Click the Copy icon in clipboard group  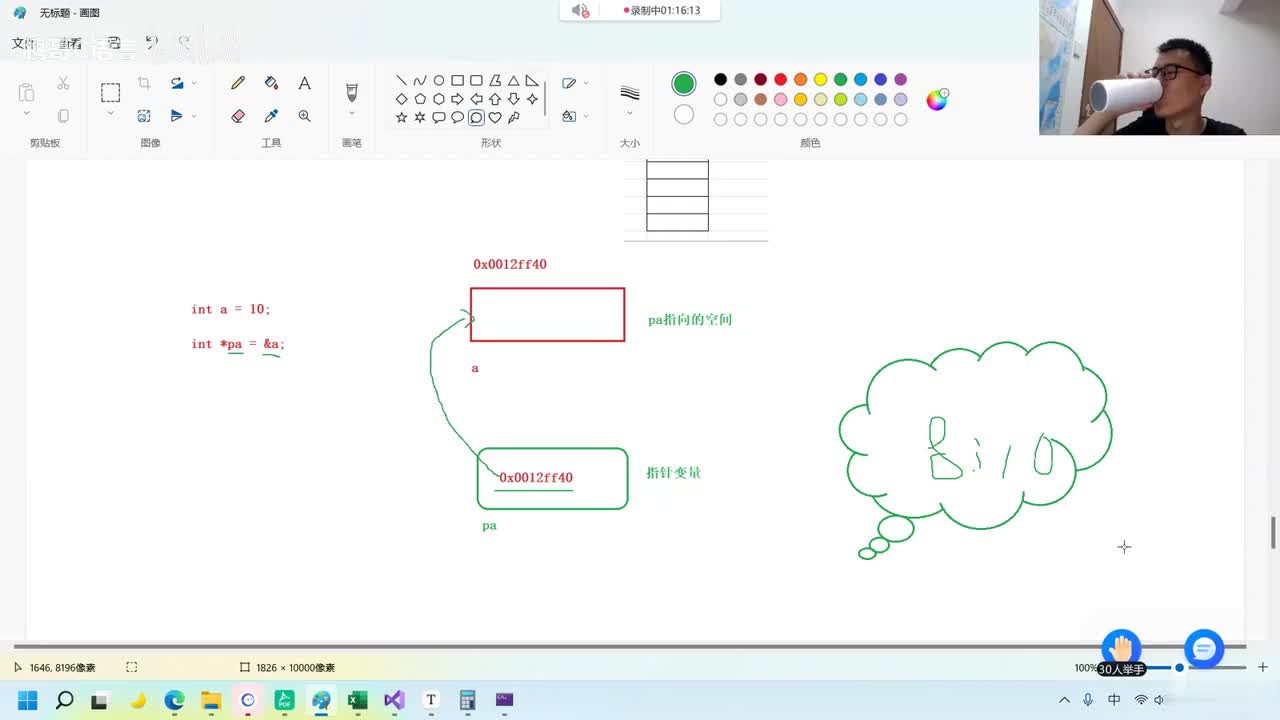(63, 116)
